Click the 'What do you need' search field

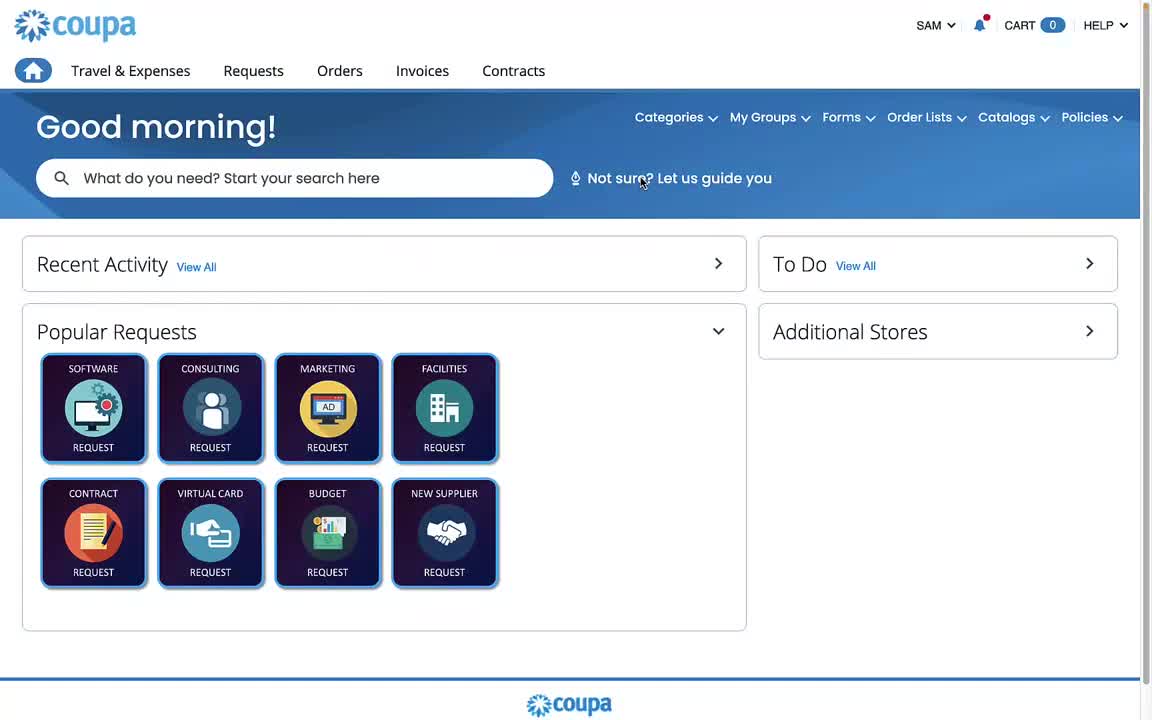295,178
